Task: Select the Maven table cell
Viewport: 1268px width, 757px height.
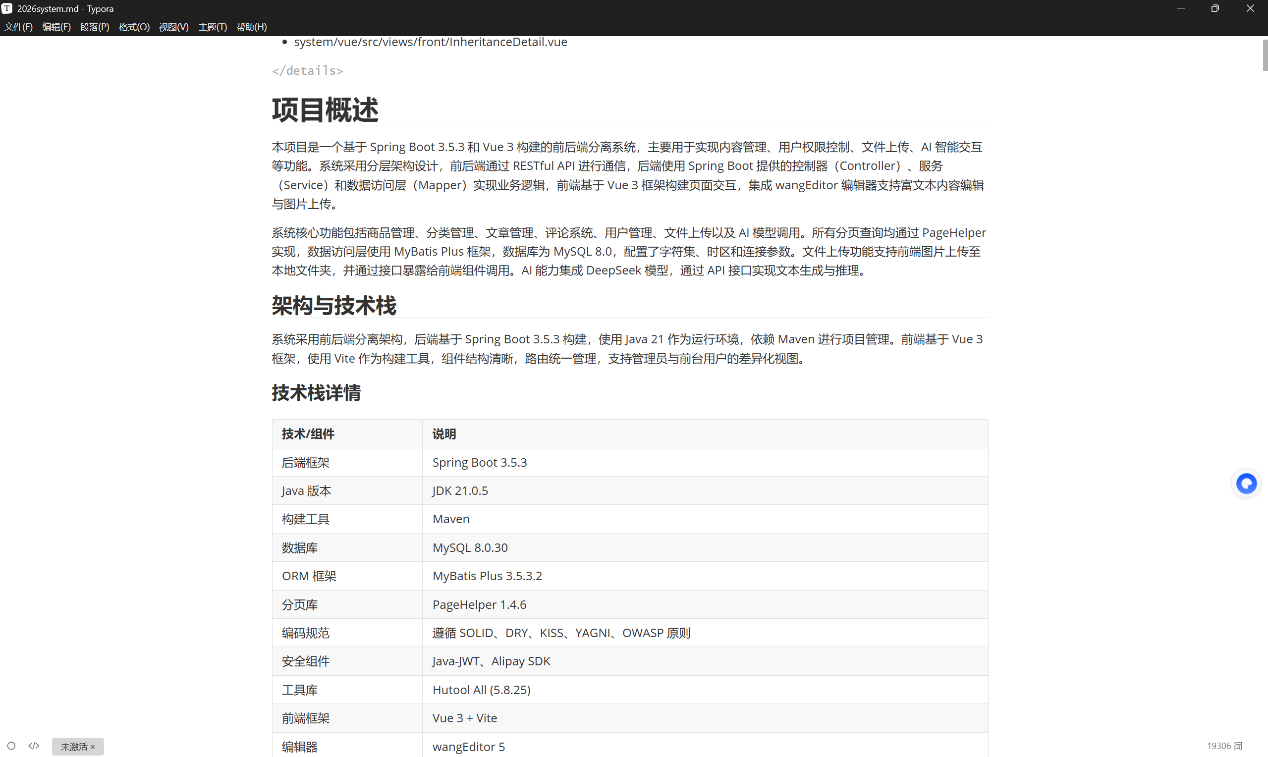Action: pos(705,519)
